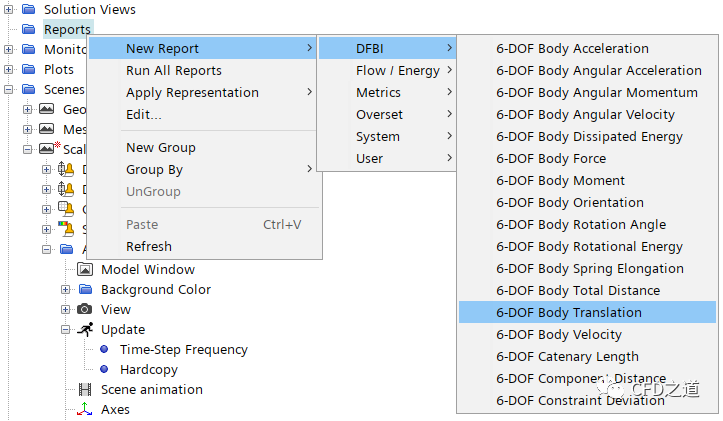This screenshot has height=421, width=723.
Task: Expand the View node
Action: click(x=65, y=309)
